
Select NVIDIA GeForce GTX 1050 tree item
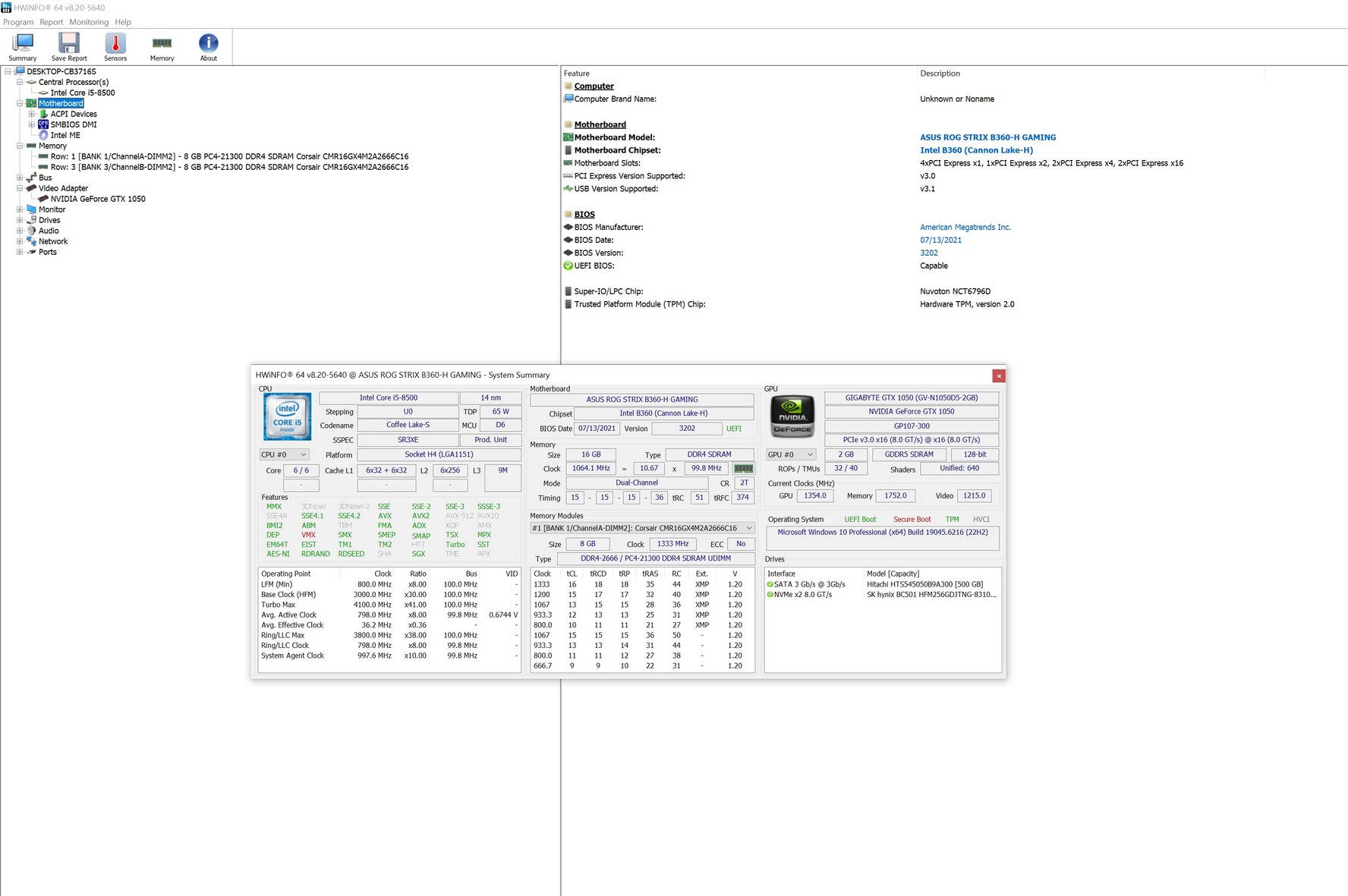tap(98, 199)
